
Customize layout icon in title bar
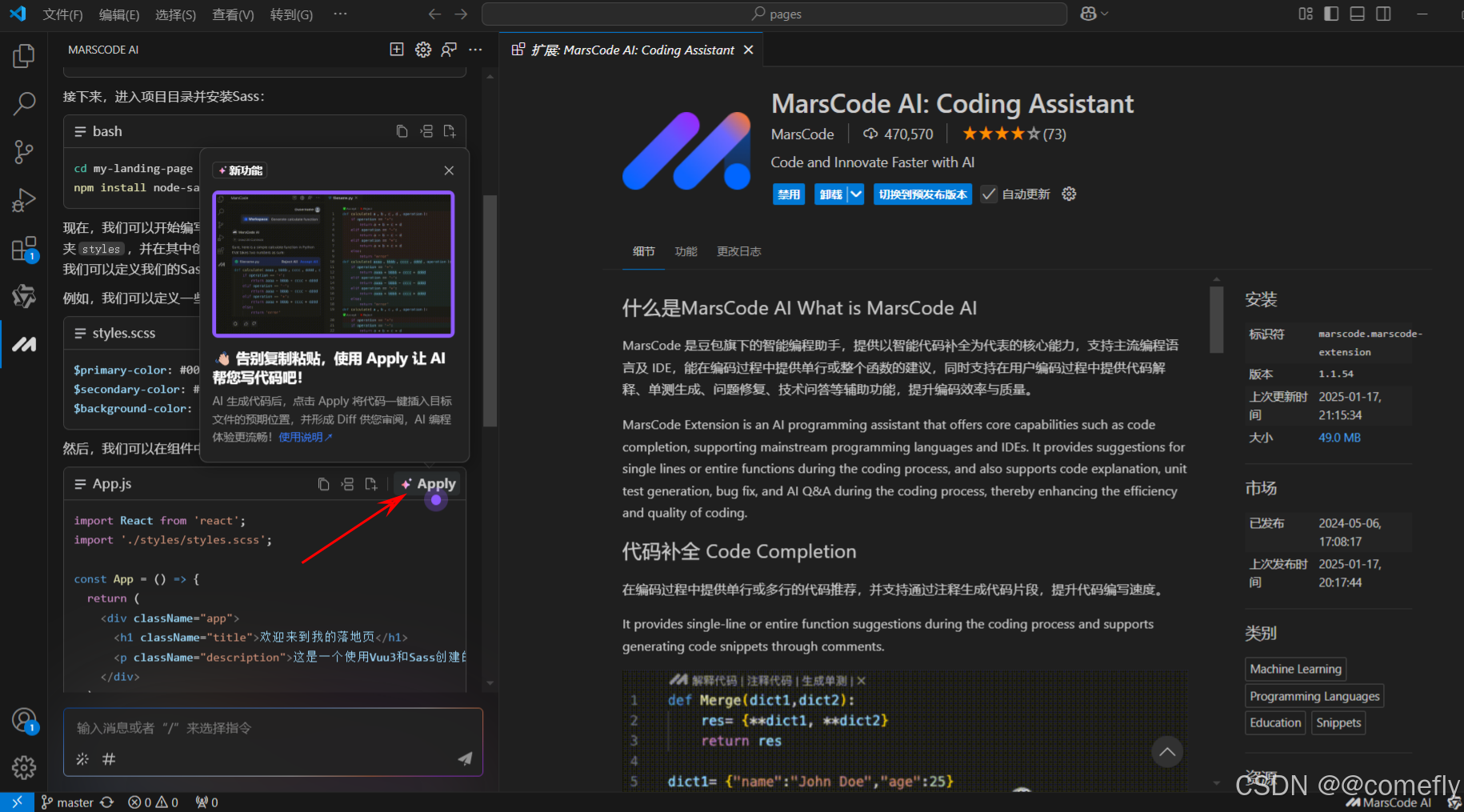1306,14
